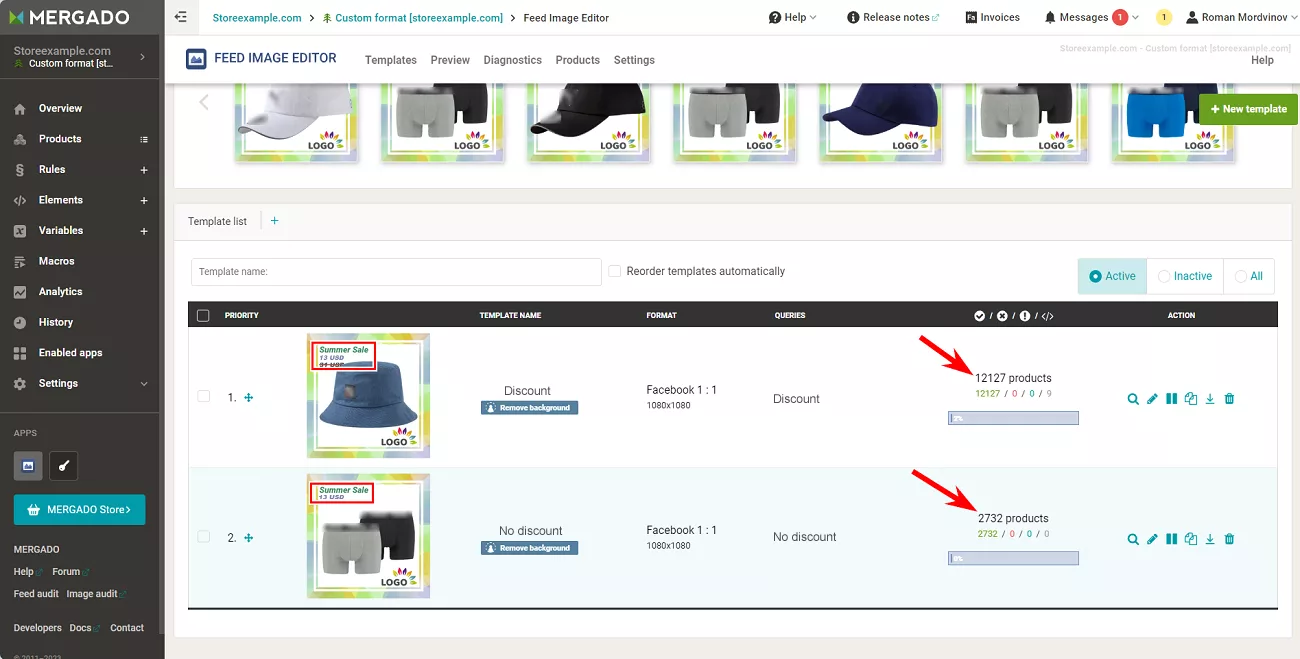Add a new variable via the plus next to Variables
Screen dimensions: 1300x659
pos(144,231)
